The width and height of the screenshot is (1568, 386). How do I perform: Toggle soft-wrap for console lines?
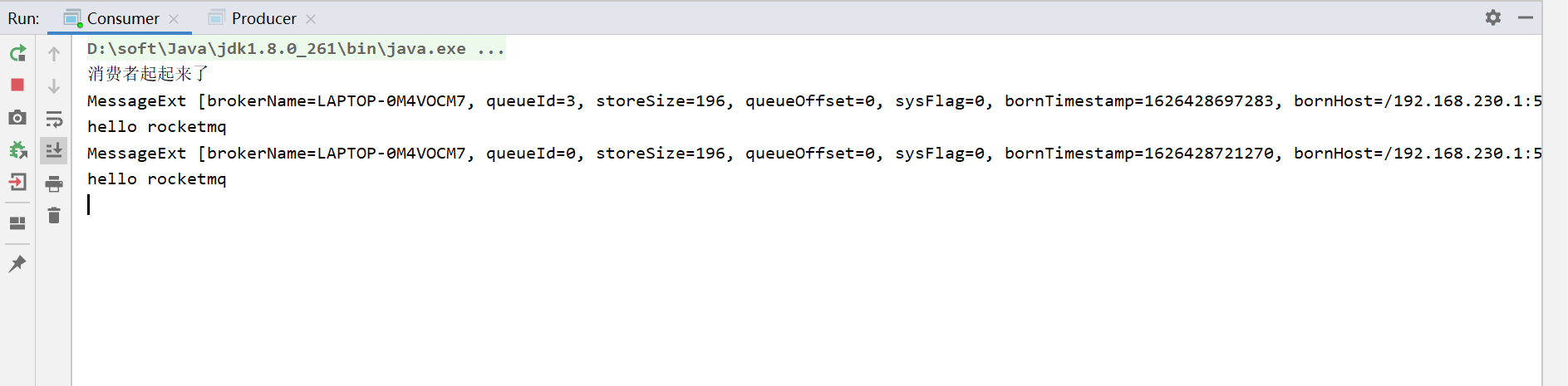click(54, 119)
